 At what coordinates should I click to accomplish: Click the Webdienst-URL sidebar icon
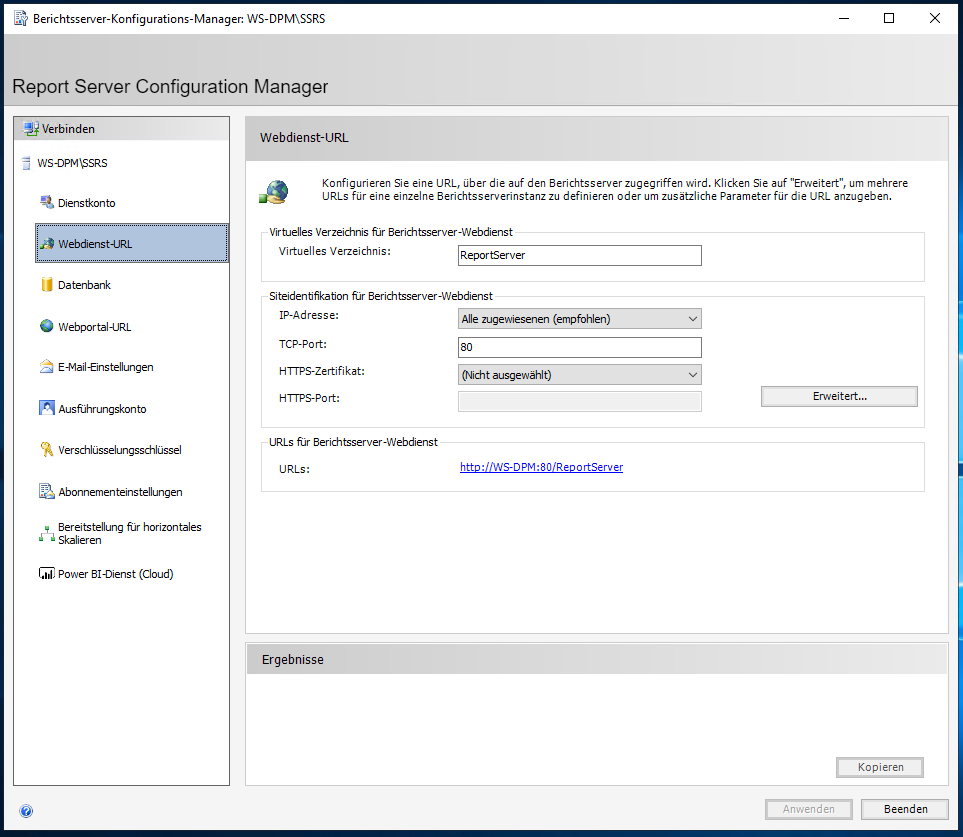tap(47, 243)
